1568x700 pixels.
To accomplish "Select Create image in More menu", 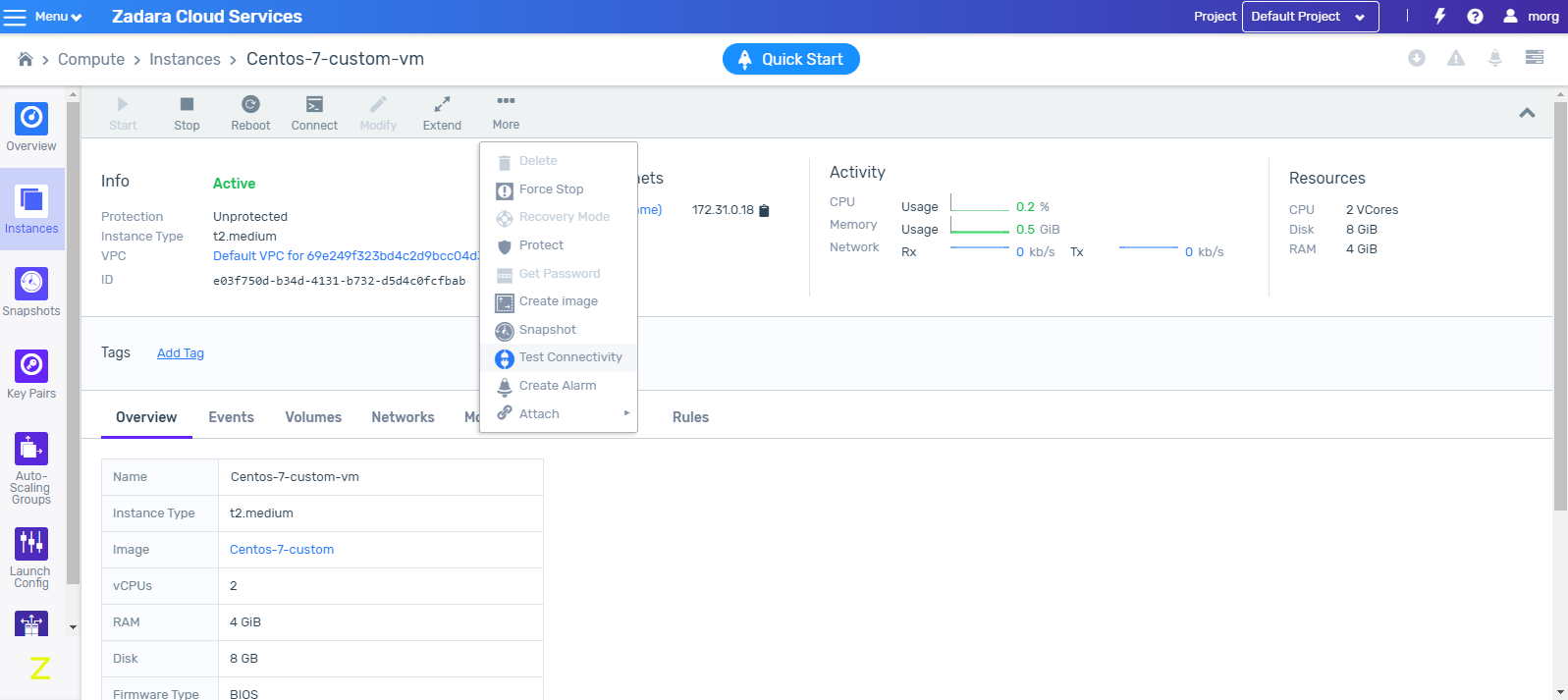I will (x=559, y=301).
